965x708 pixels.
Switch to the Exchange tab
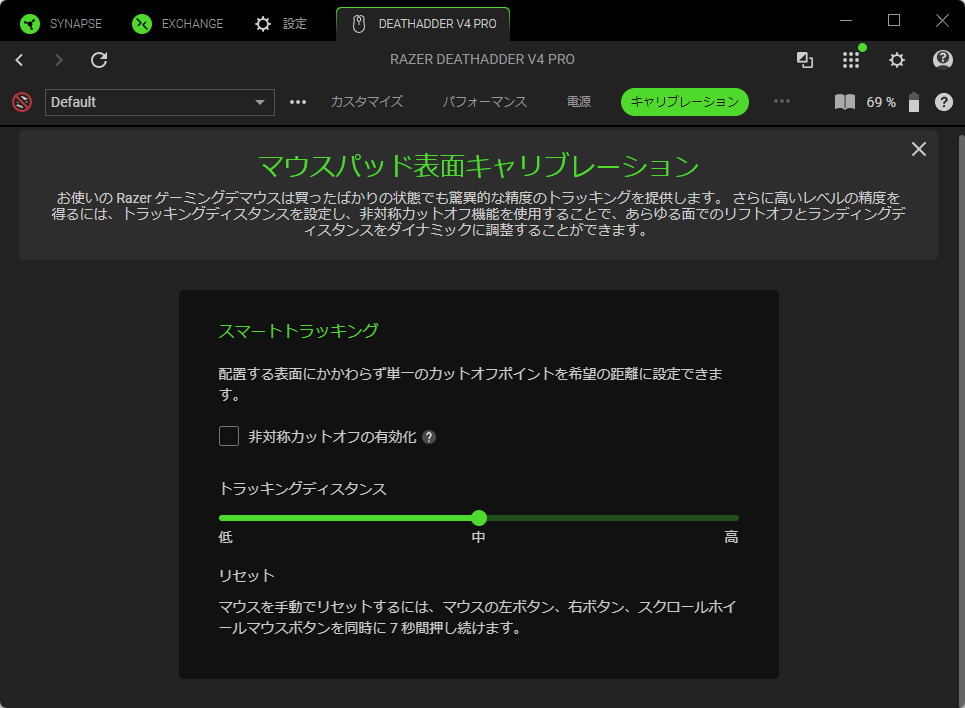(178, 24)
